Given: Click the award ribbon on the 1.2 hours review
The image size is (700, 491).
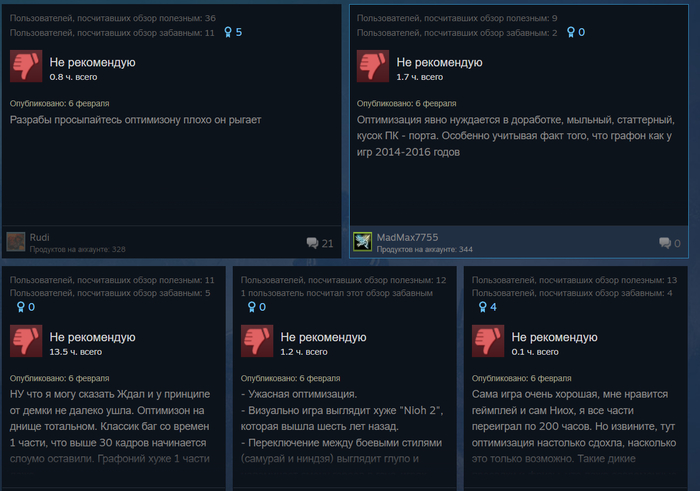Looking at the screenshot, I should point(257,307).
